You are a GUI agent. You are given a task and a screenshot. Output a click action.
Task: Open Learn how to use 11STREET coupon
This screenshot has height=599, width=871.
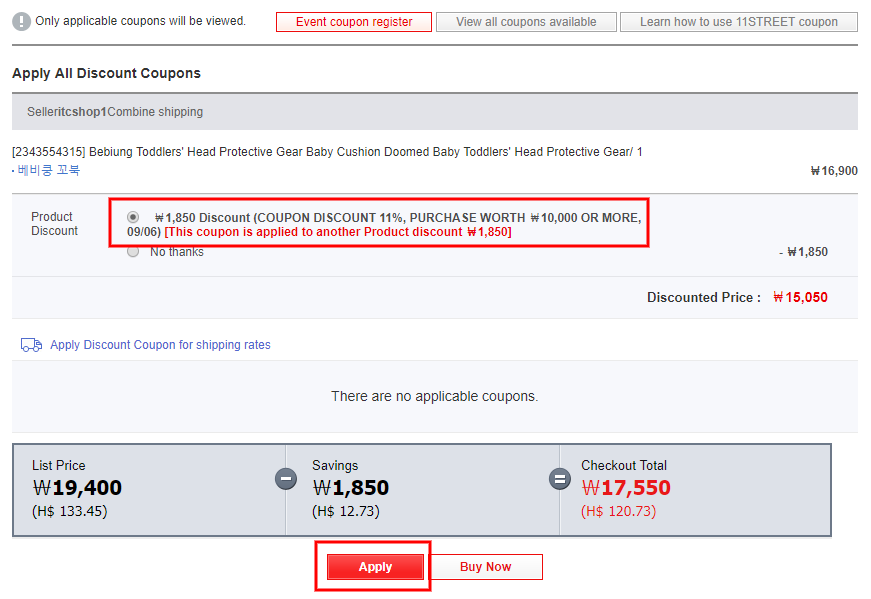point(738,22)
